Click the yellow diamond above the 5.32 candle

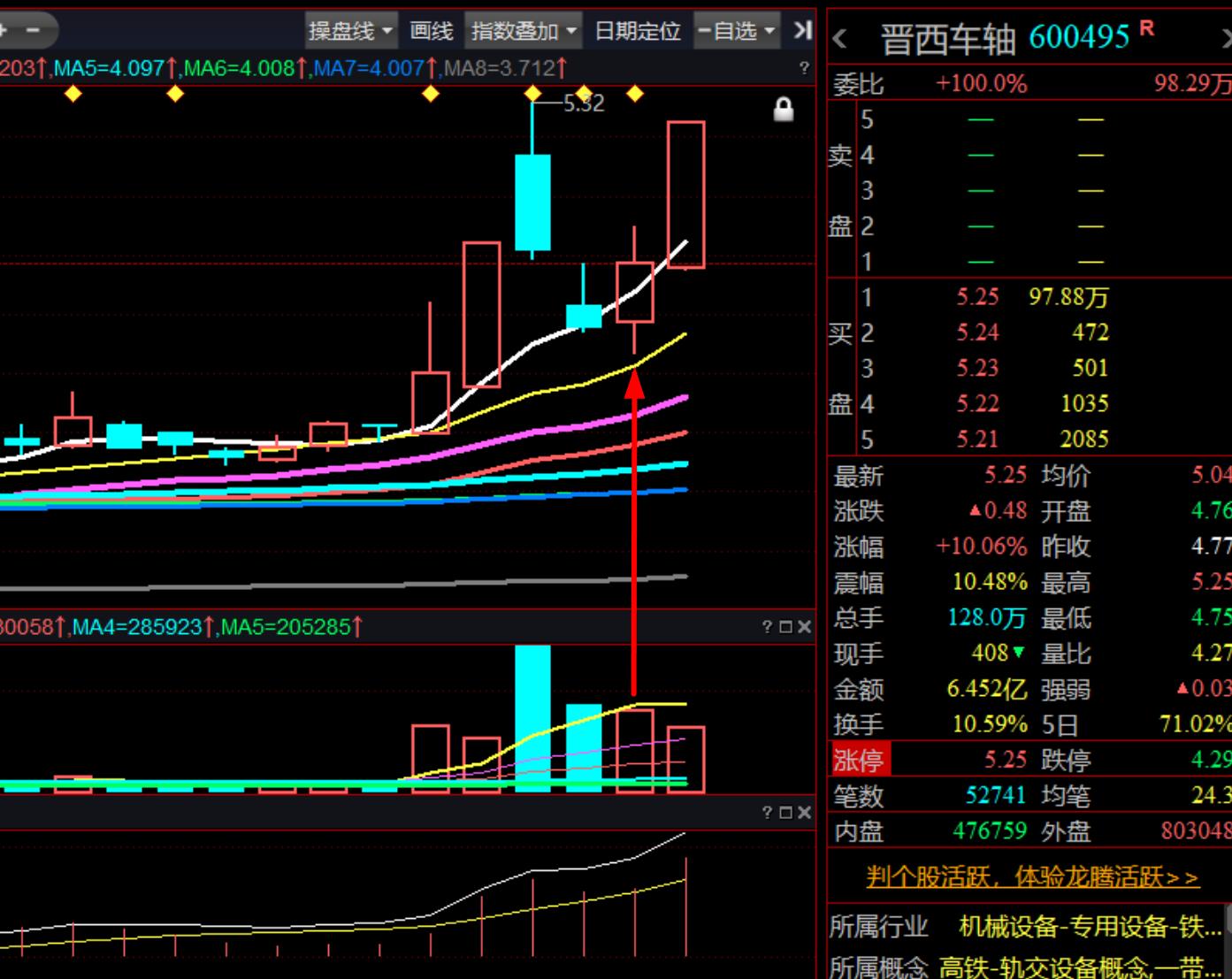coord(532,94)
